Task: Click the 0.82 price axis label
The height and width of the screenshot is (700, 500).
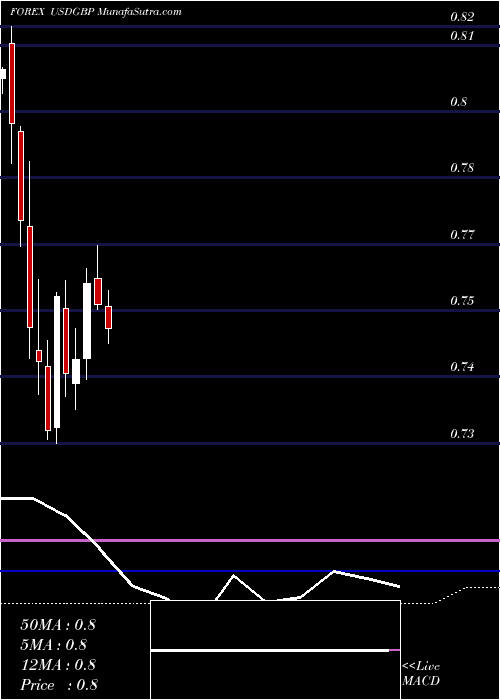Action: pos(462,17)
